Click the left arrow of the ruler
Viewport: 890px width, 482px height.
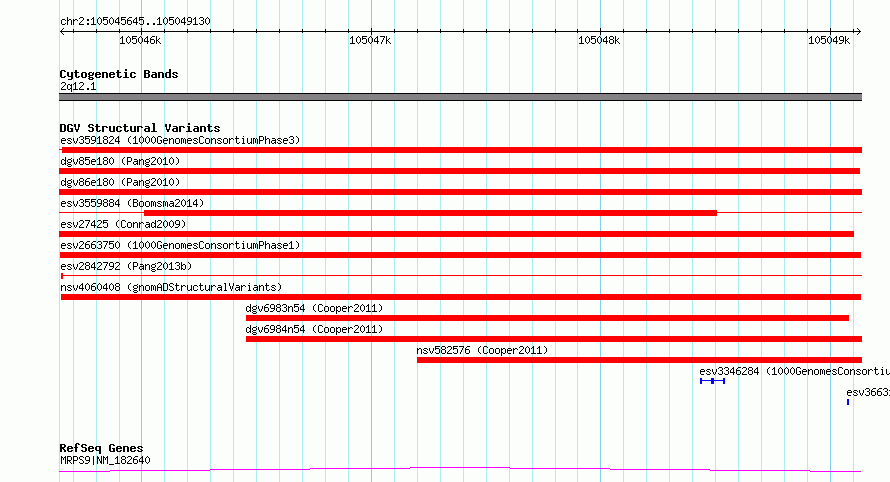pos(62,31)
